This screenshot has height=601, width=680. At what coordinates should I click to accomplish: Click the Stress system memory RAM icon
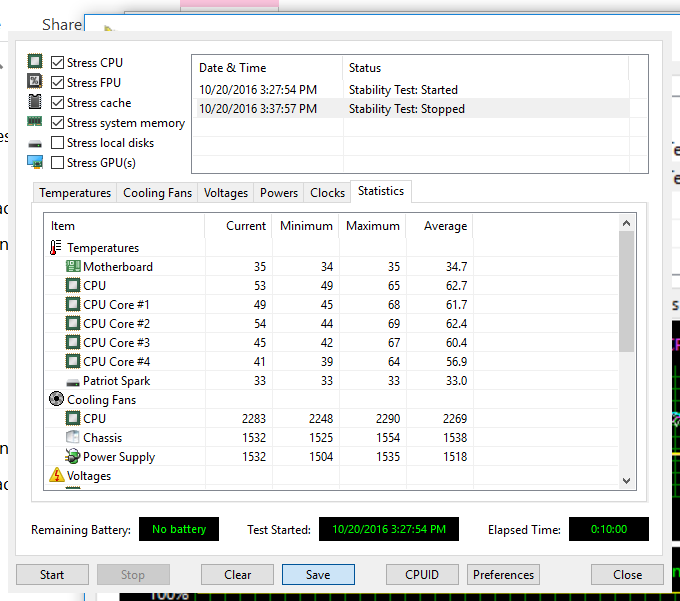tap(35, 121)
